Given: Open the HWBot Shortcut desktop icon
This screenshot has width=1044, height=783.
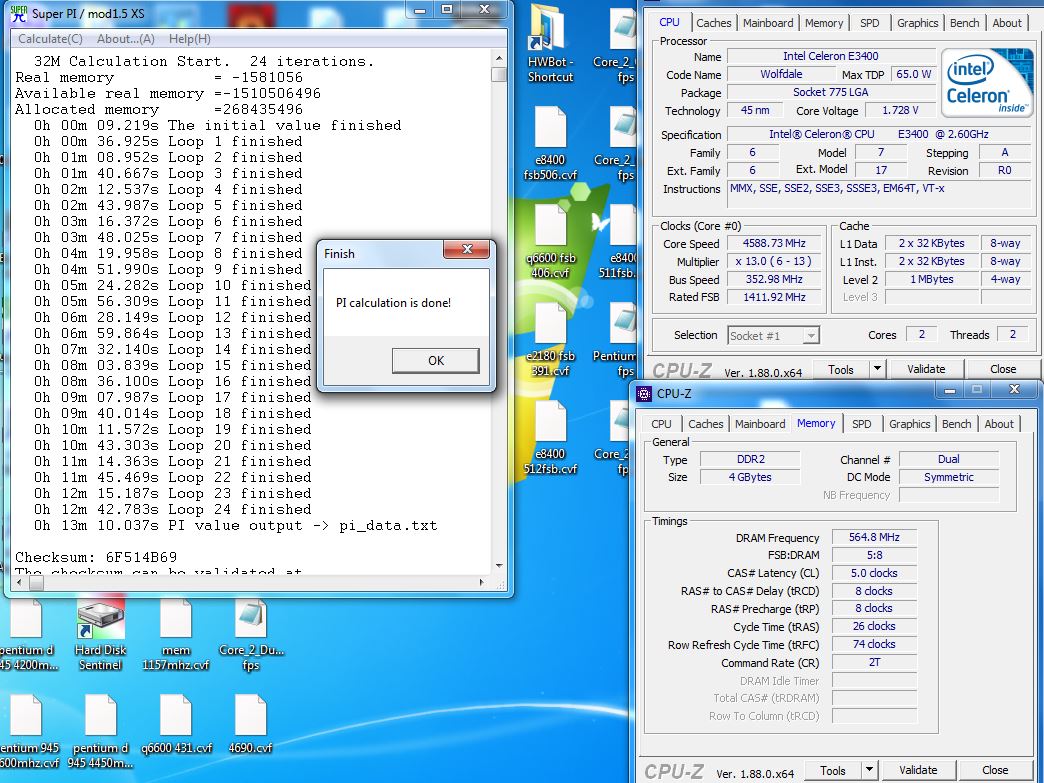Looking at the screenshot, I should coord(550,44).
